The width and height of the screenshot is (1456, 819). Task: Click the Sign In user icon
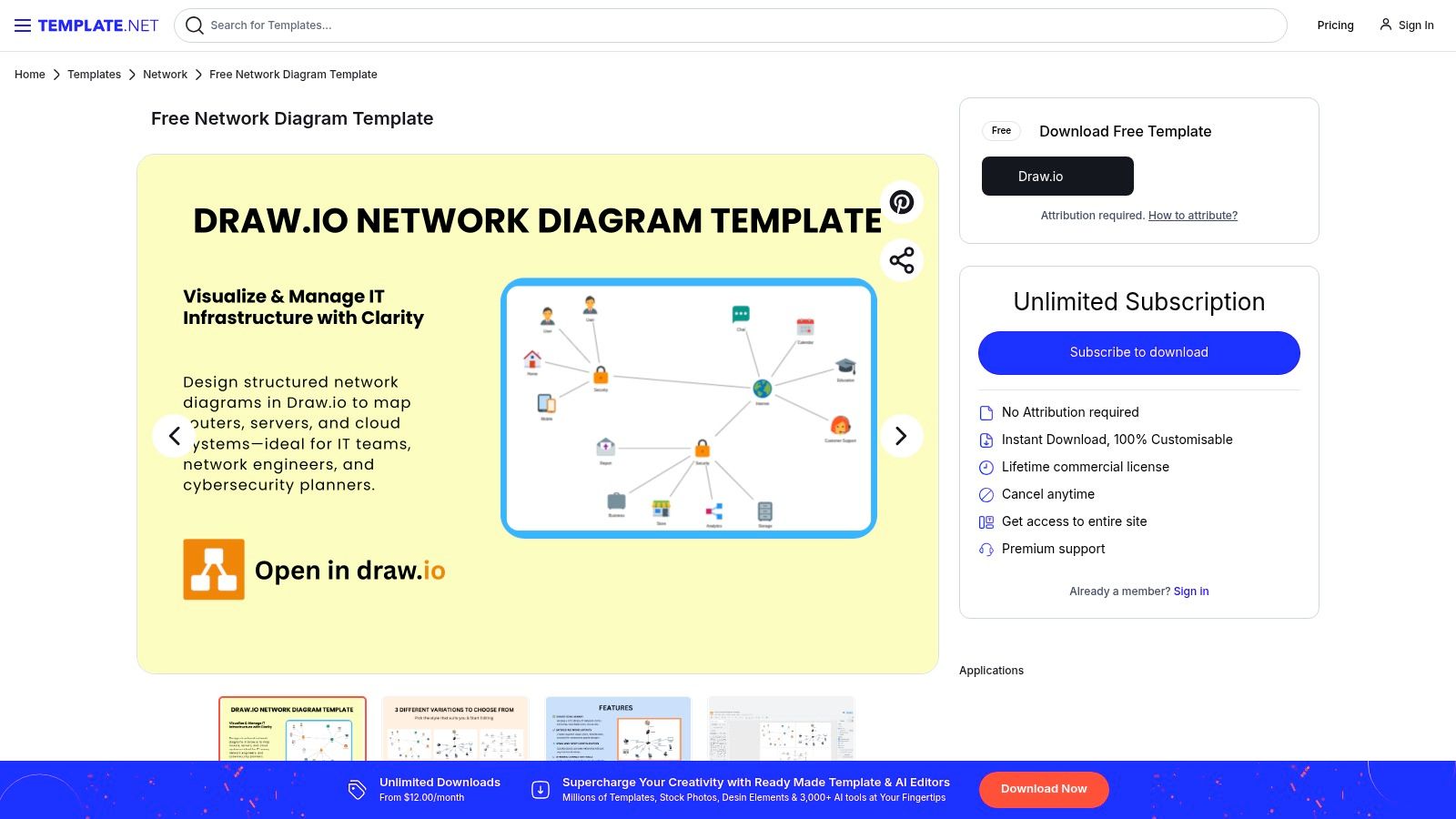tap(1385, 25)
